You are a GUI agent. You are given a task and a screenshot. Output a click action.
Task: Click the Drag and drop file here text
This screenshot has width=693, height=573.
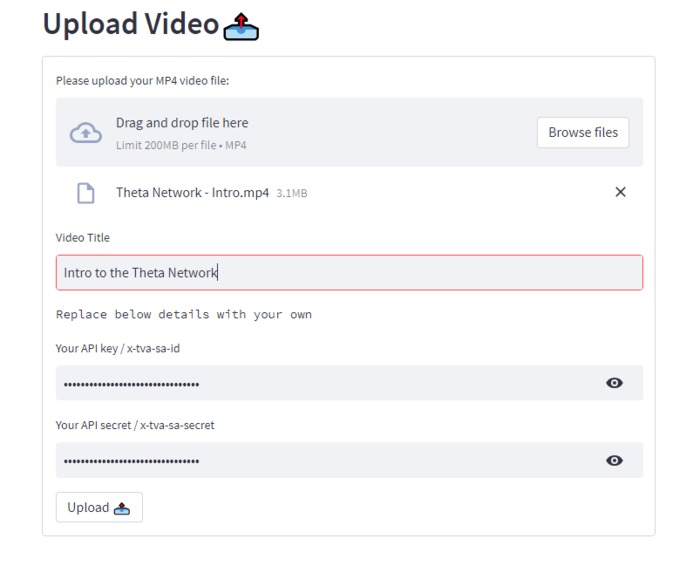point(182,122)
